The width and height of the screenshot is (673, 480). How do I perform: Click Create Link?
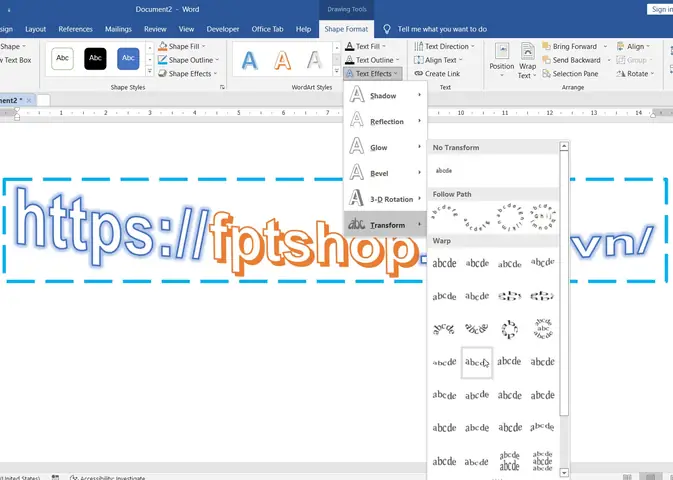[437, 74]
